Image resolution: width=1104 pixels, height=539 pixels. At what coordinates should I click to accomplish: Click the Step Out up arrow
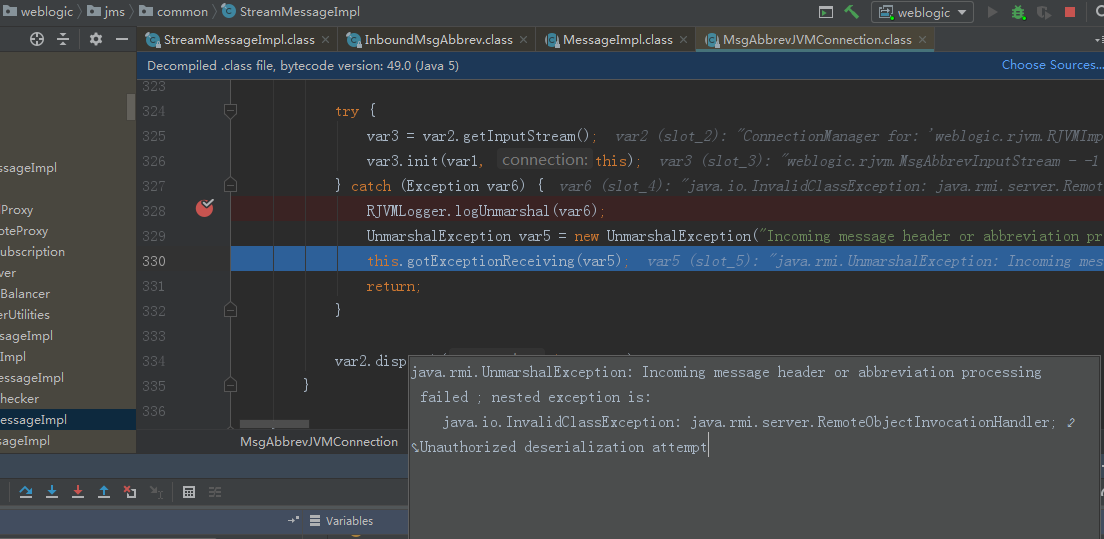pos(104,492)
